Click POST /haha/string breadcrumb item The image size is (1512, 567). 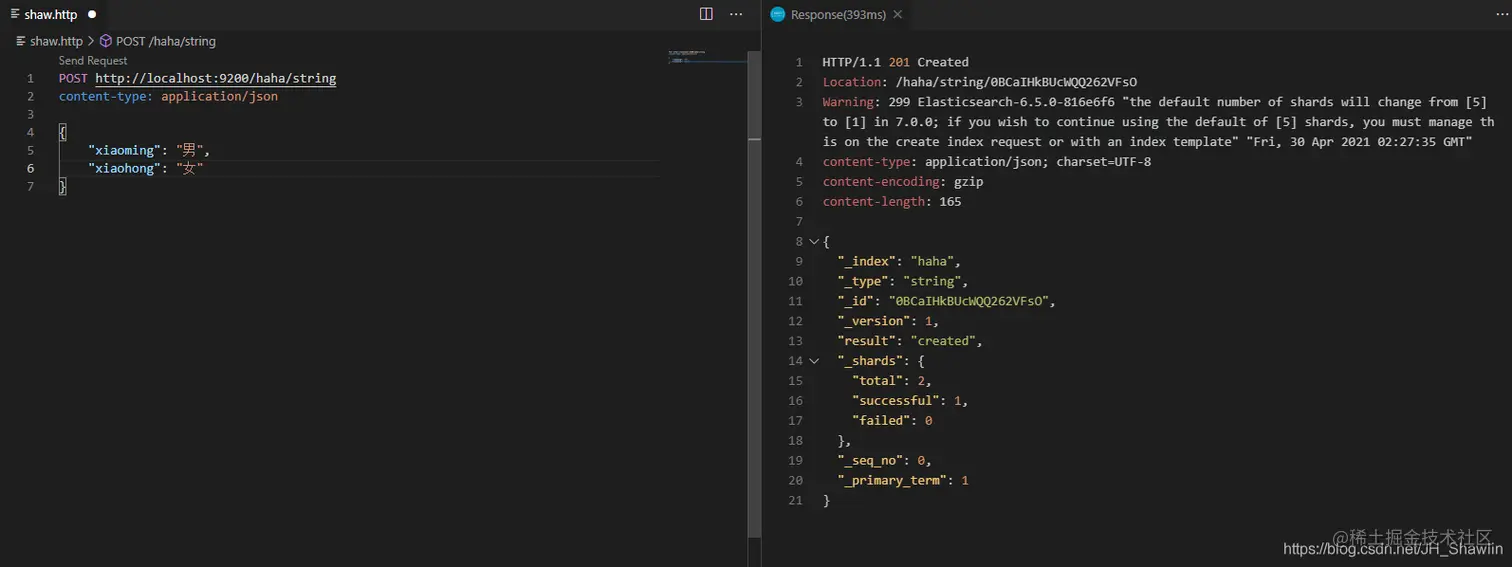coord(166,41)
